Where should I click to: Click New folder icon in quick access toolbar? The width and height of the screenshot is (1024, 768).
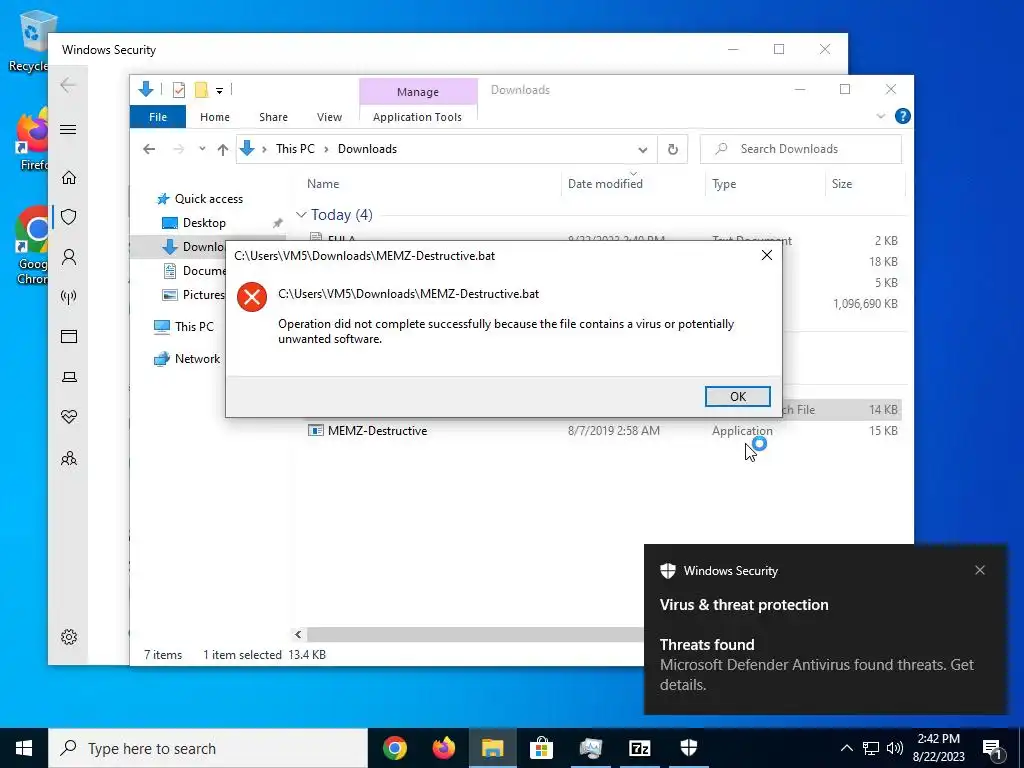(x=201, y=89)
